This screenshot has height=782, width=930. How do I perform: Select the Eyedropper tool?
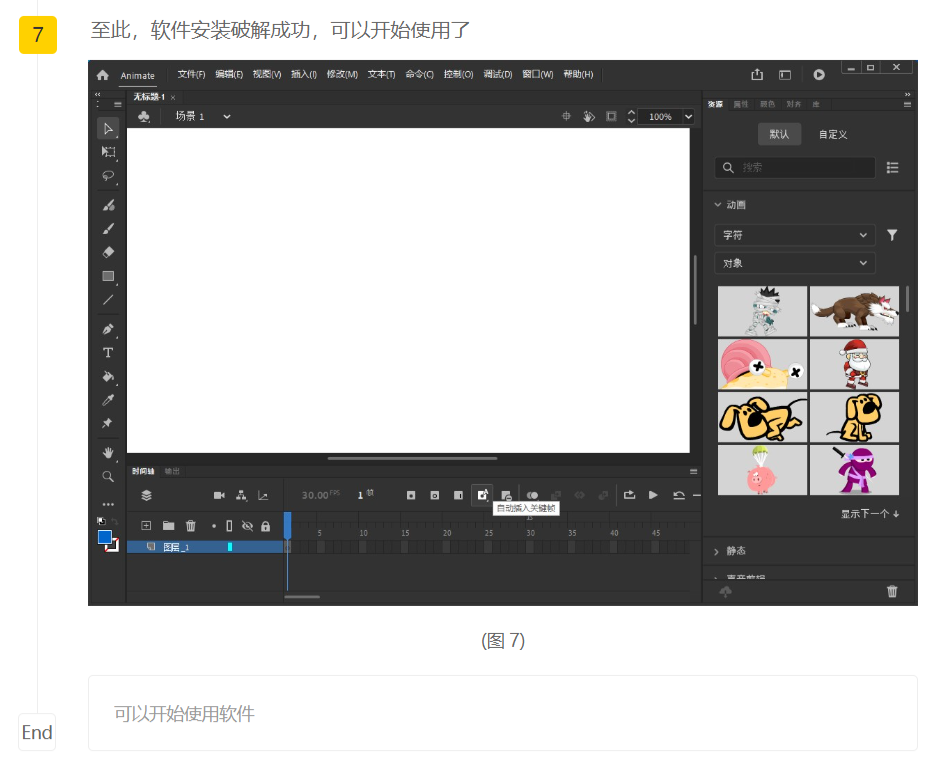coord(108,400)
